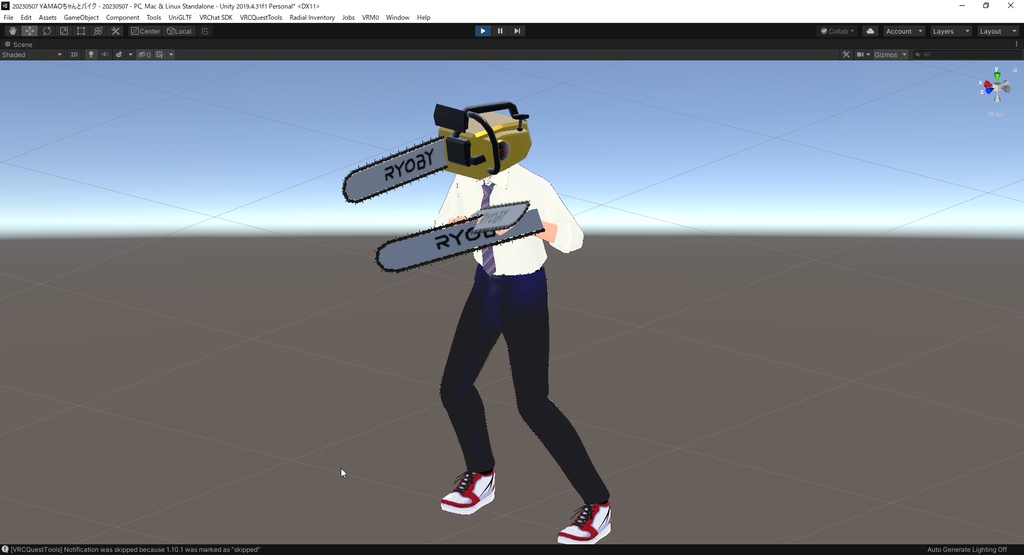The height and width of the screenshot is (555, 1024).
Task: Open the VRM0 menu
Action: coord(370,18)
